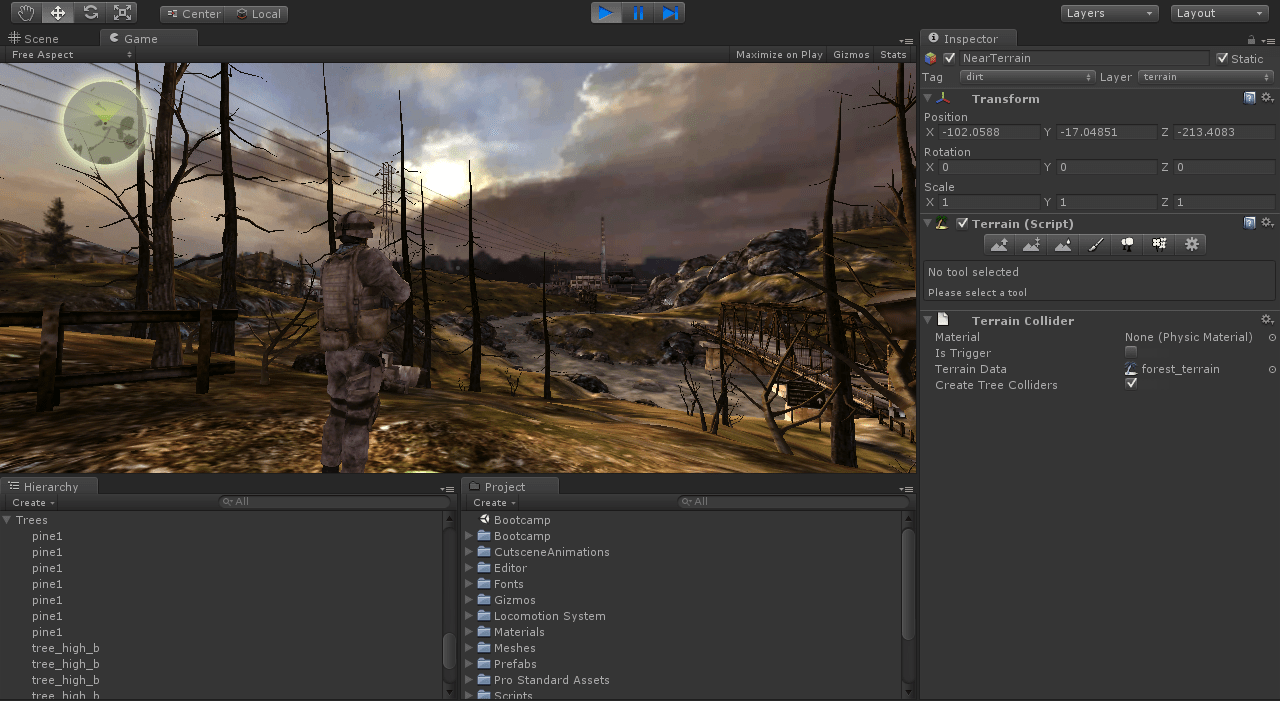Image resolution: width=1280 pixels, height=701 pixels.
Task: Click the Position X field
Action: (990, 132)
